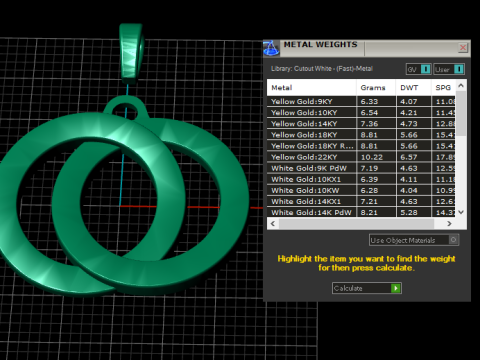Click the horizontal scrollbar thumb
Viewport: 480px width, 360px height.
[x=356, y=223]
